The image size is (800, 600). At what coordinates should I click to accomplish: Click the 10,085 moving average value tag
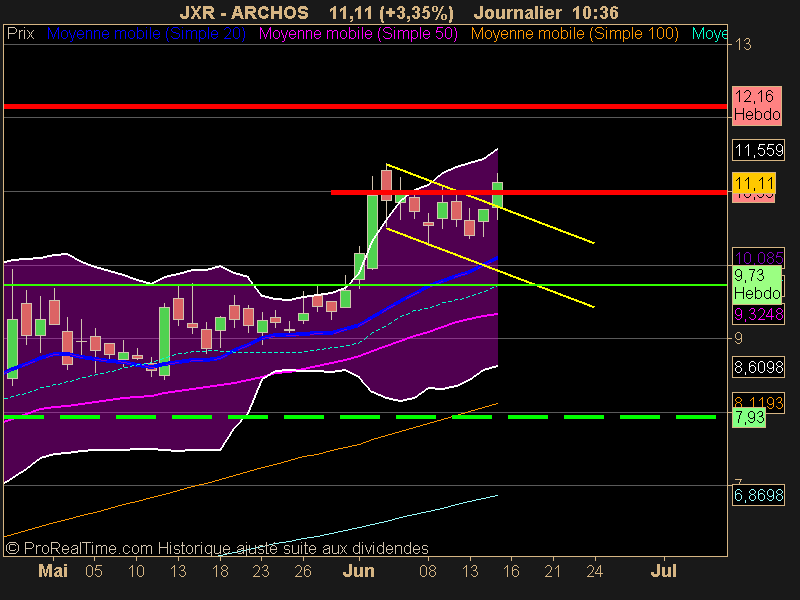(x=759, y=257)
